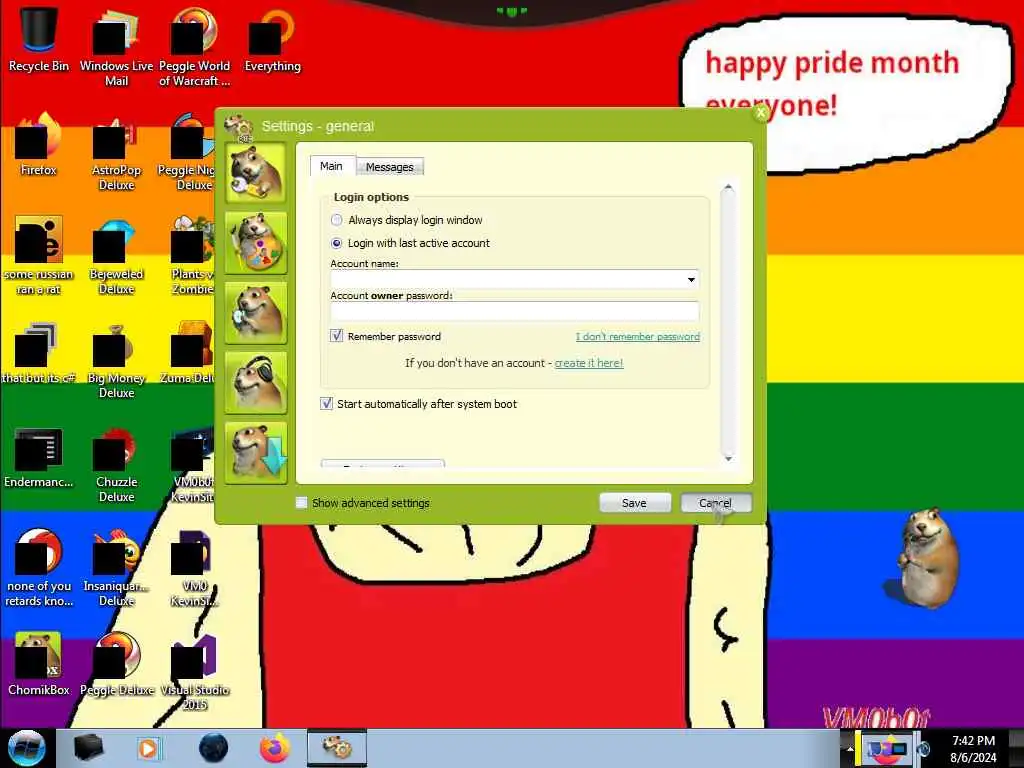Screen dimensions: 1024x768
Task: Open Windows Live Mail desktop icon
Action: [116, 47]
